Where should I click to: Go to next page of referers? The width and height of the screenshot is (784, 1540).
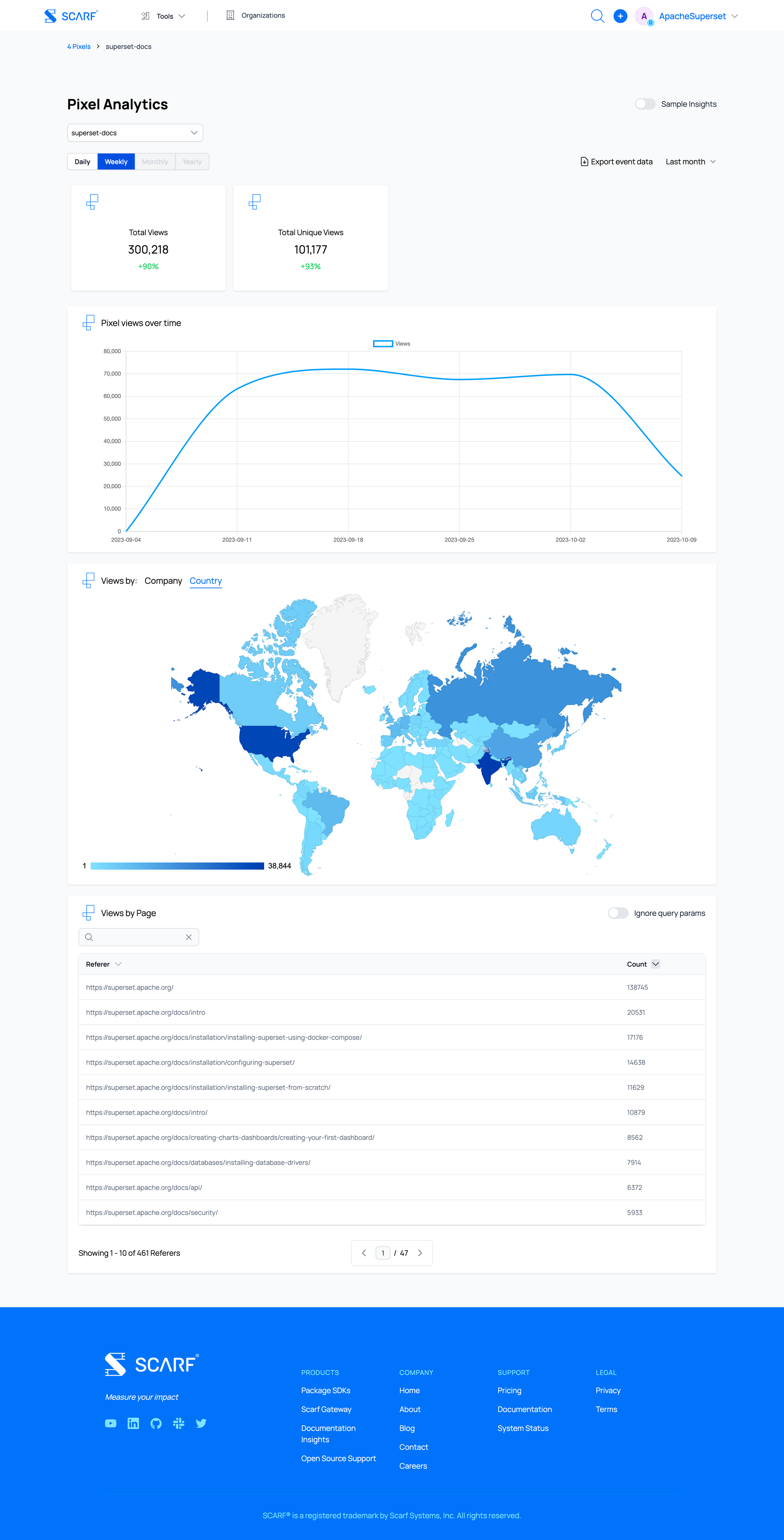pos(420,1253)
